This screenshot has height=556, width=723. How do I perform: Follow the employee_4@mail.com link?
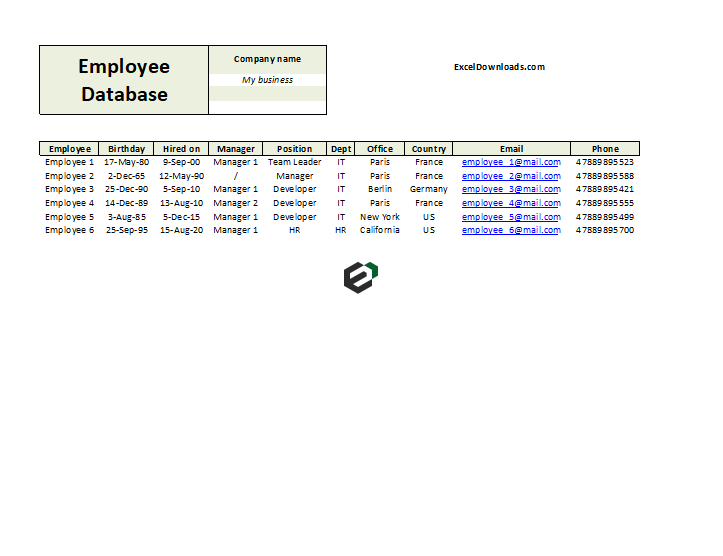click(511, 203)
